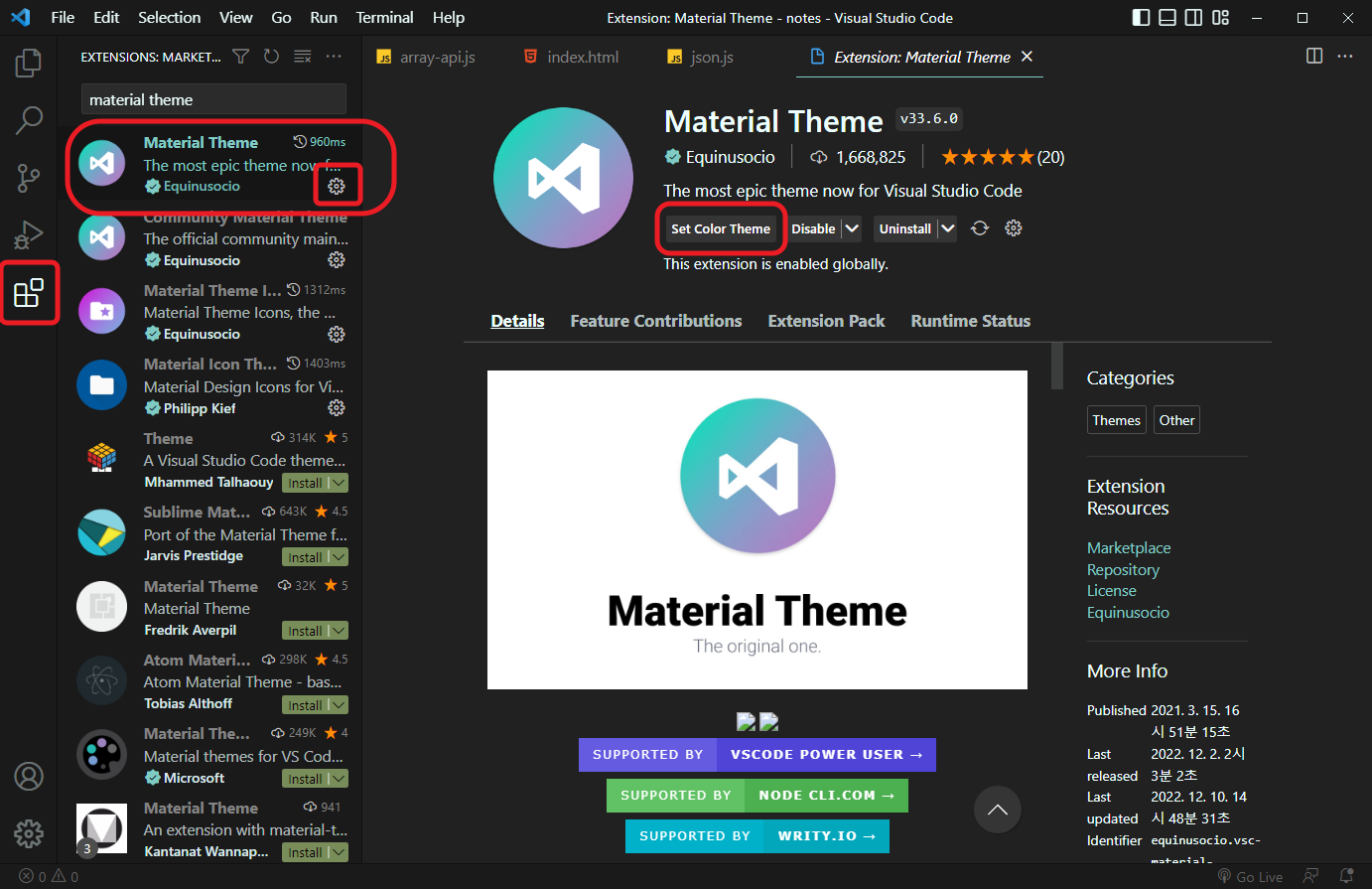Open Install dropdown for Sublime Material Theme

[339, 557]
